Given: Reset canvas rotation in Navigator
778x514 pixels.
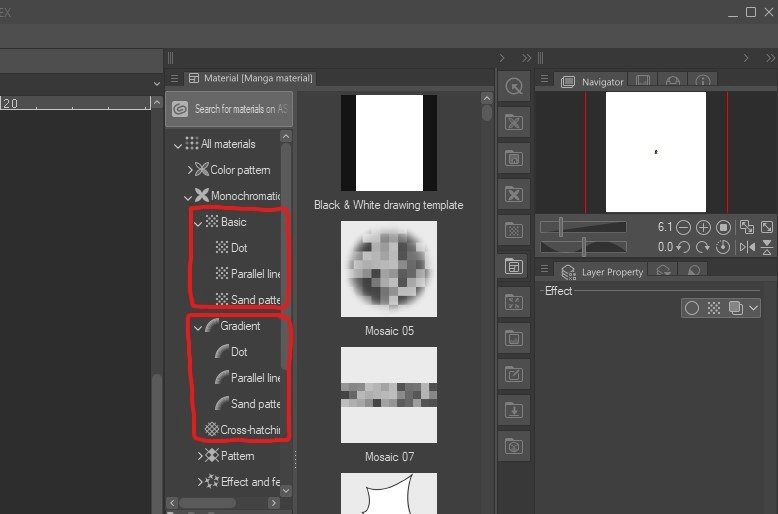Looking at the screenshot, I should (x=723, y=247).
